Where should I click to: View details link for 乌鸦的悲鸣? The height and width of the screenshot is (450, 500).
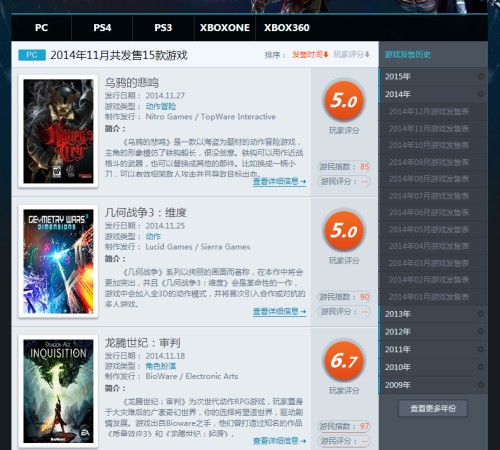click(x=279, y=182)
